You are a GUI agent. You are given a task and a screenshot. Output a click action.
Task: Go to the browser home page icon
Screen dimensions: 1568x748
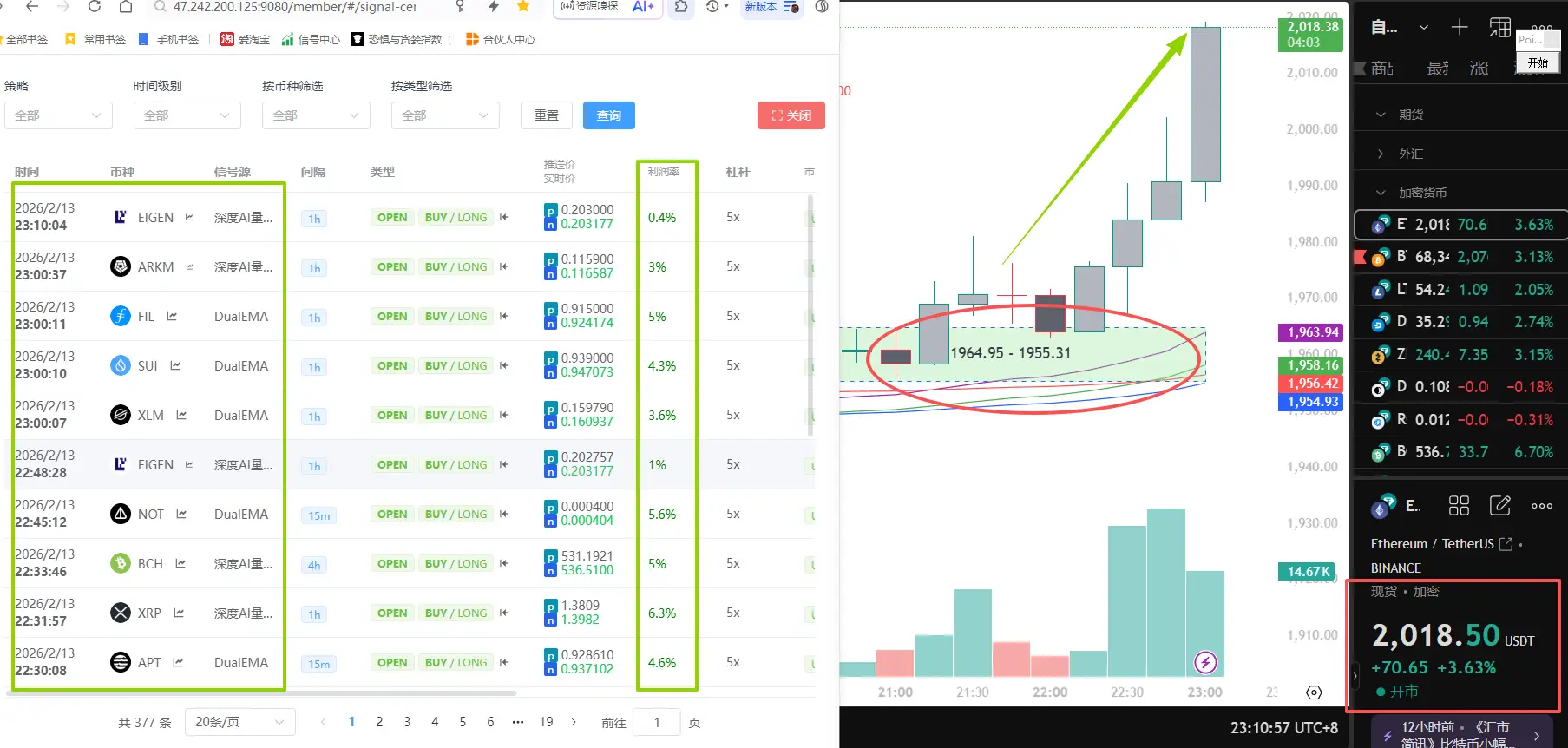tap(126, 7)
